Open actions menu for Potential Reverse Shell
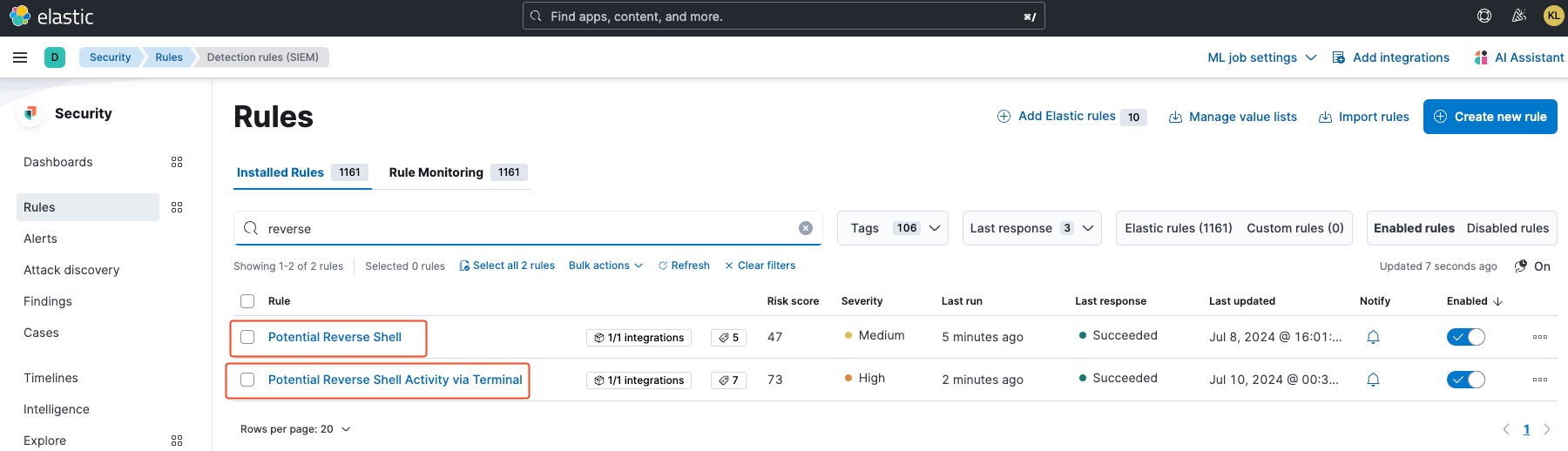 [x=1540, y=337]
